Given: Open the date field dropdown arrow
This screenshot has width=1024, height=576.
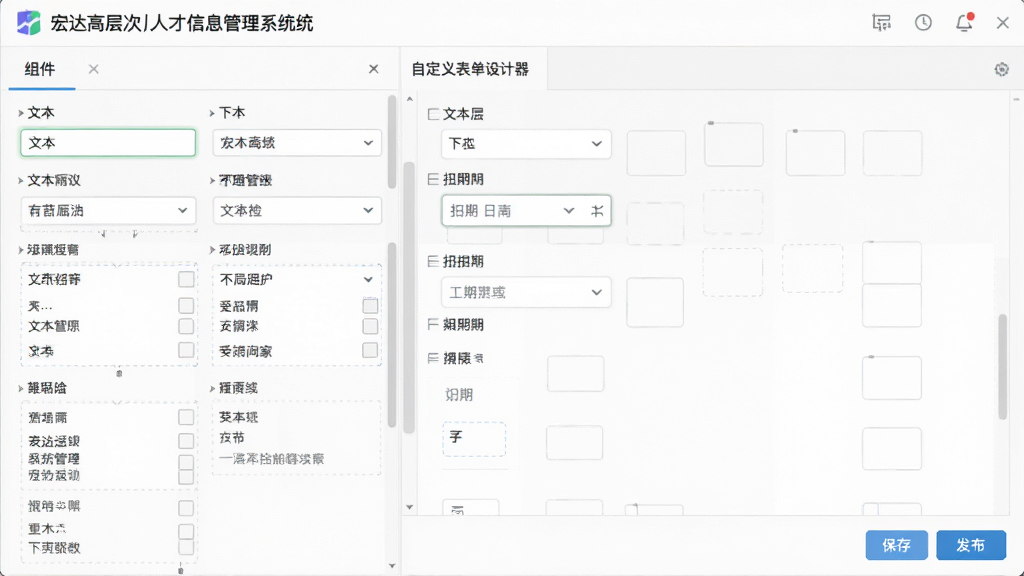Looking at the screenshot, I should click(569, 211).
